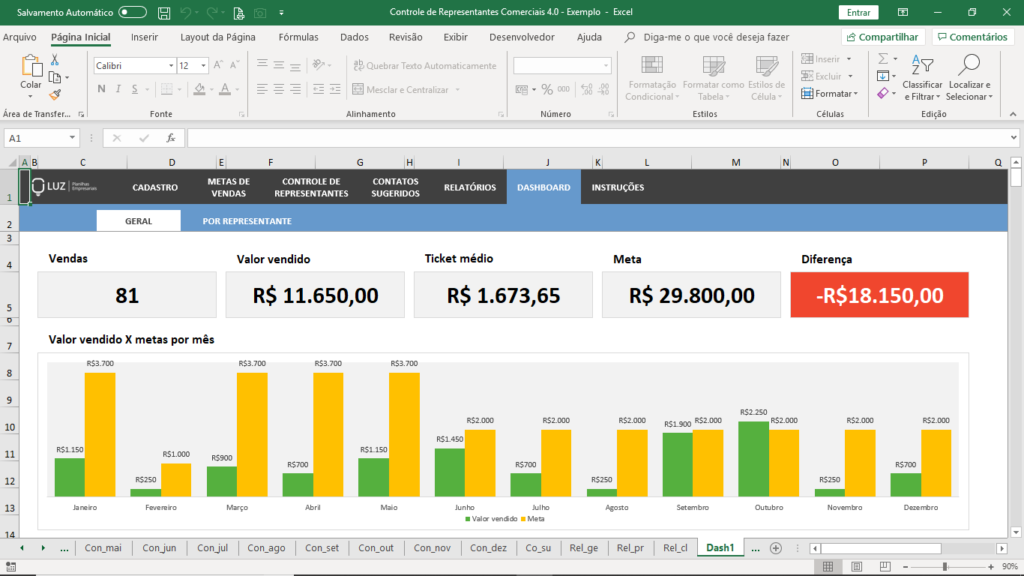Open the Cor da Fonte color dropdown arrow
Viewport: 1024px width, 576px height.
pyautogui.click(x=236, y=89)
